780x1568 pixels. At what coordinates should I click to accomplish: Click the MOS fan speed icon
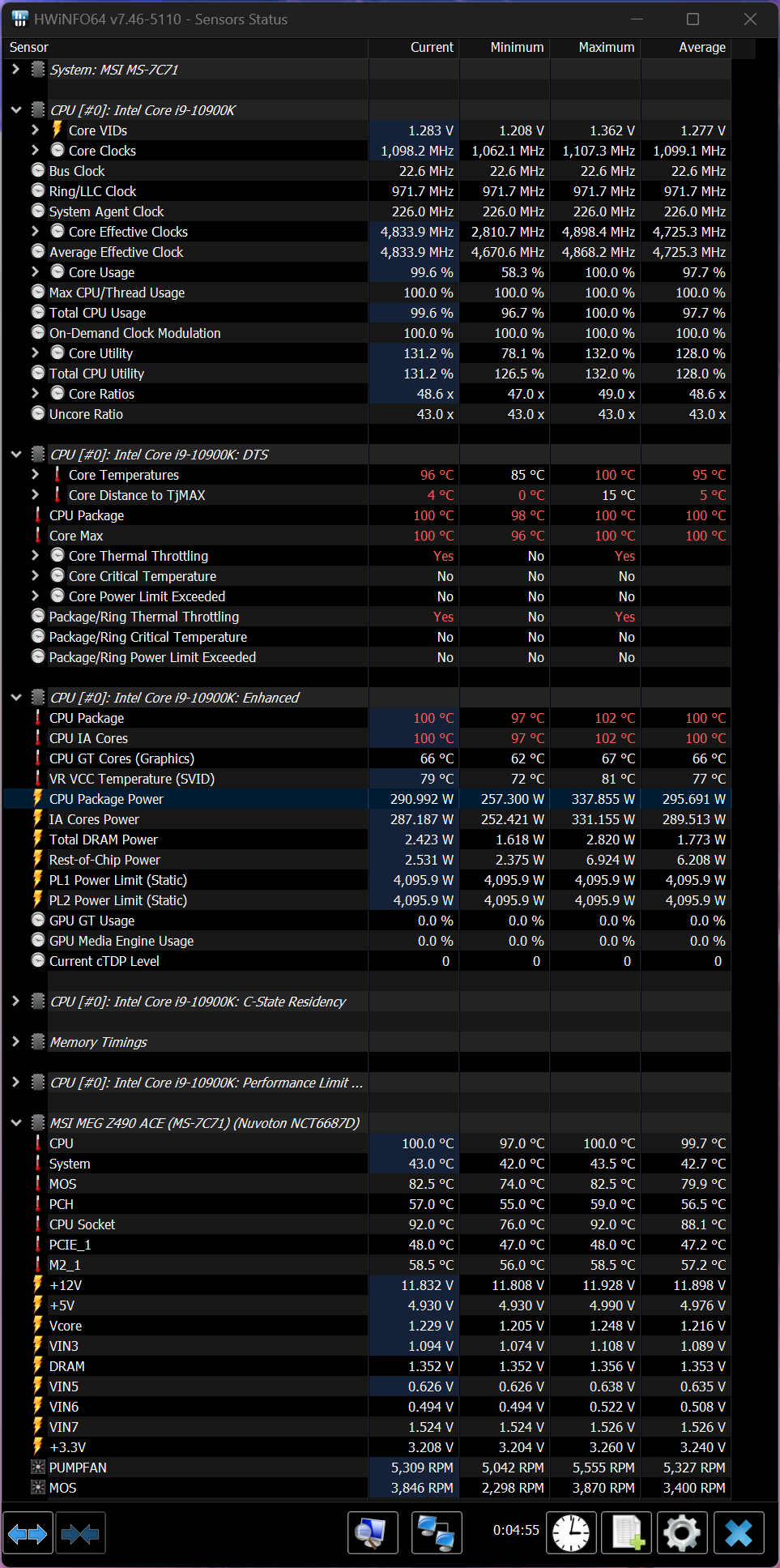point(38,1487)
